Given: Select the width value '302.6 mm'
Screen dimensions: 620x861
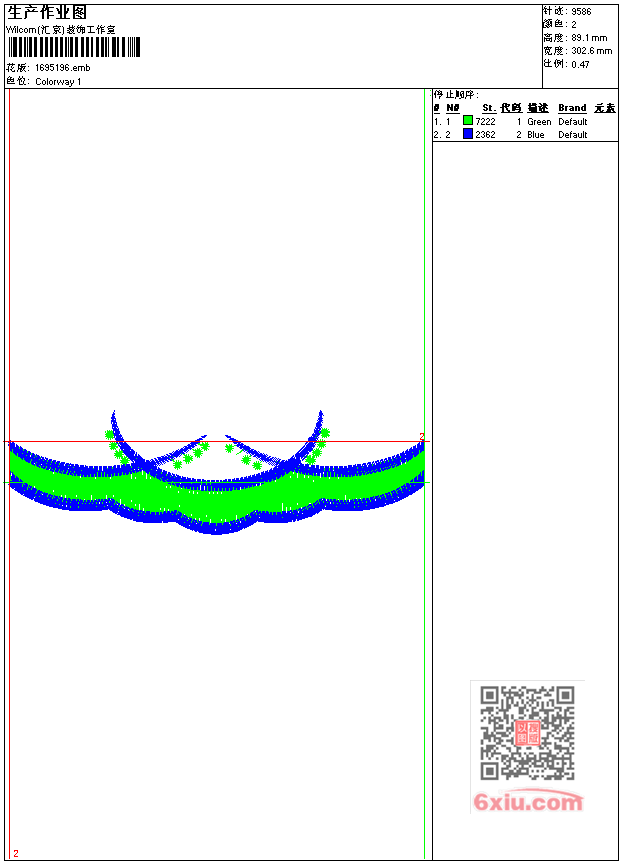Looking at the screenshot, I should (591, 51).
